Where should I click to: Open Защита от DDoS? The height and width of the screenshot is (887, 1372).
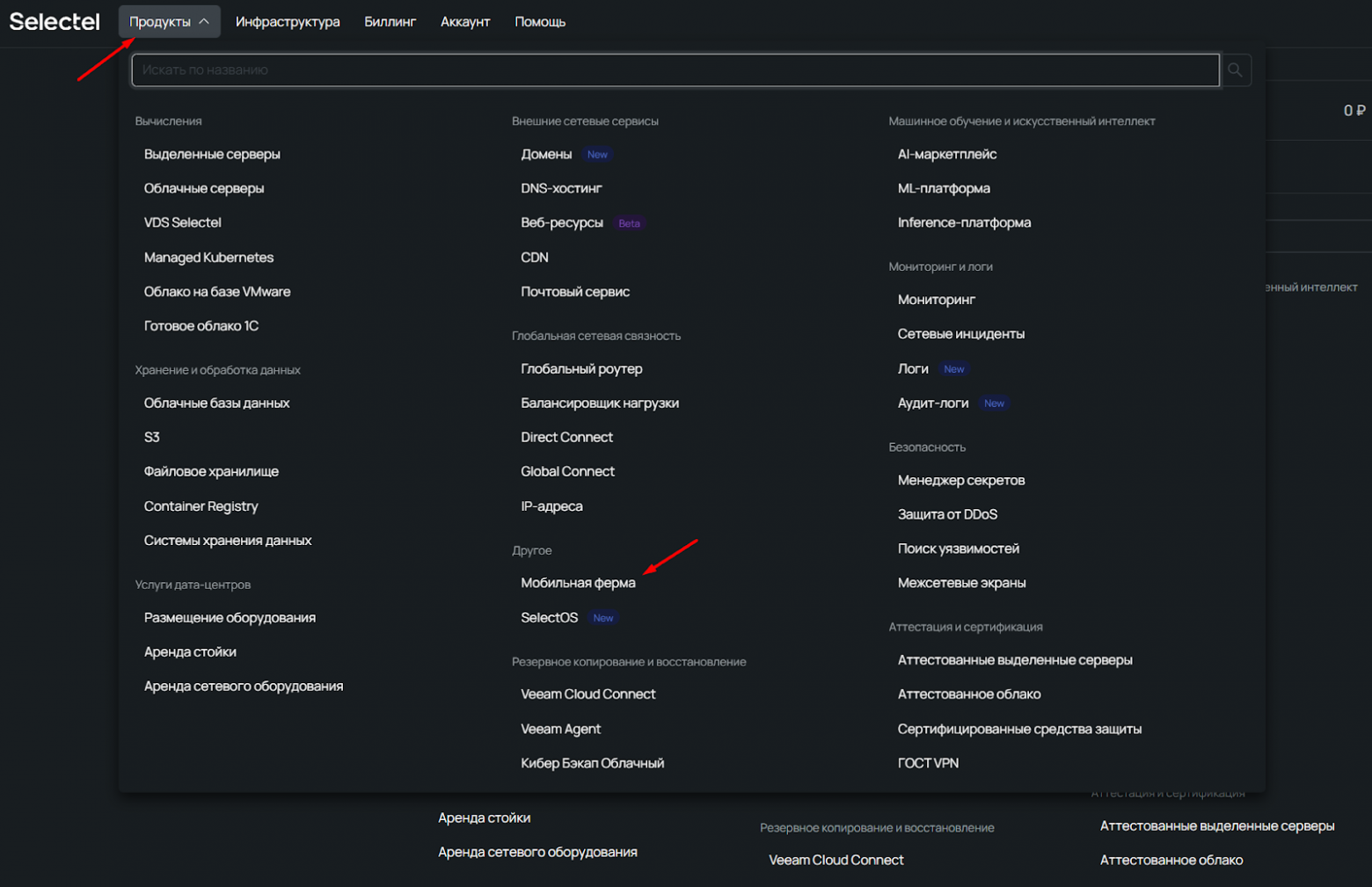(x=947, y=515)
